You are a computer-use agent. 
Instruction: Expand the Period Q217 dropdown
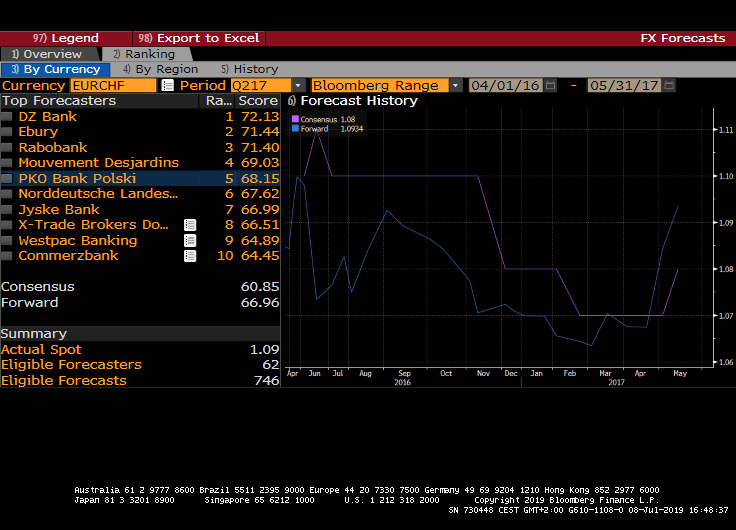[298, 86]
